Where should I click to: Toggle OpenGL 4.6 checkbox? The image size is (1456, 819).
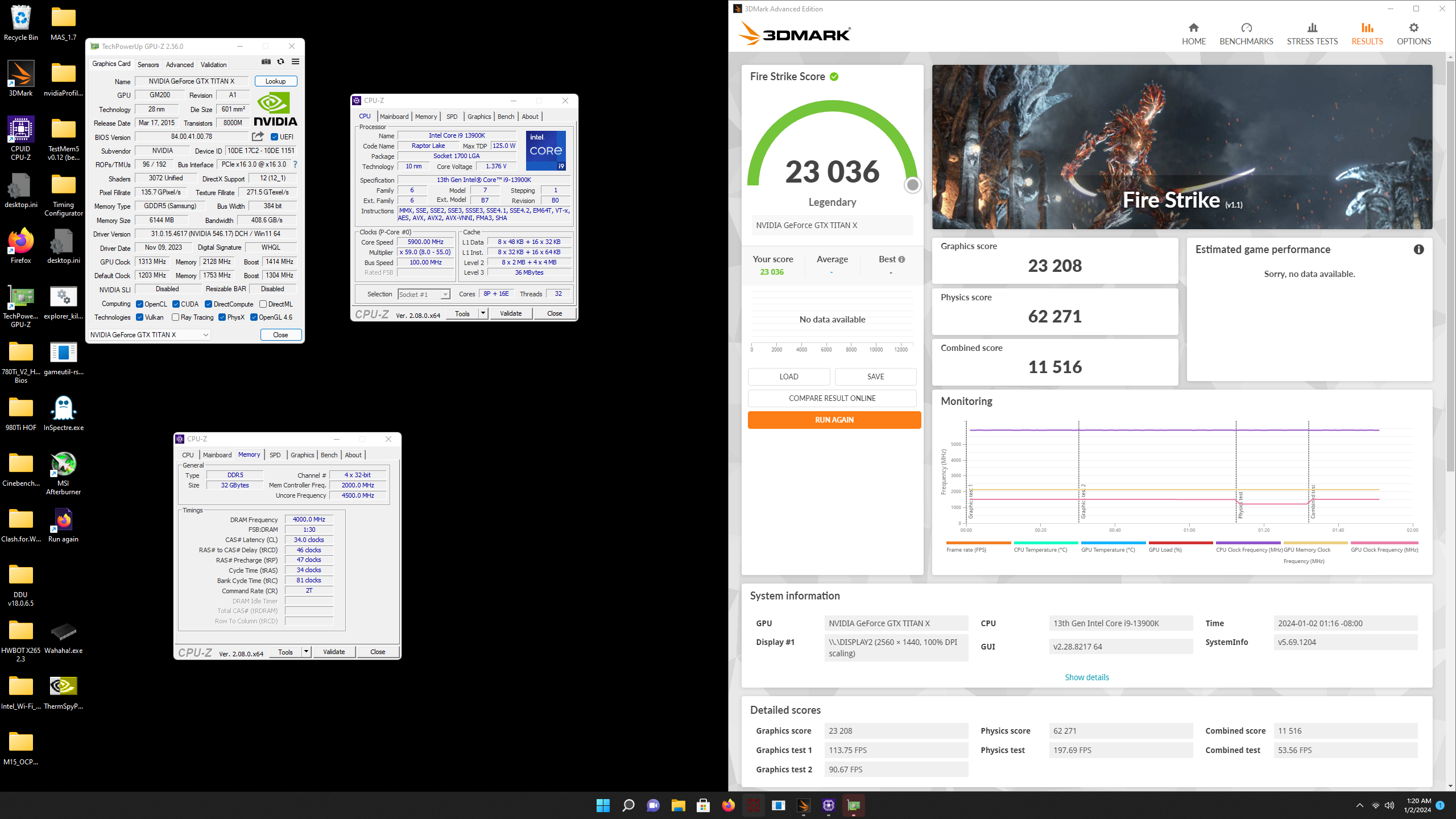[254, 317]
